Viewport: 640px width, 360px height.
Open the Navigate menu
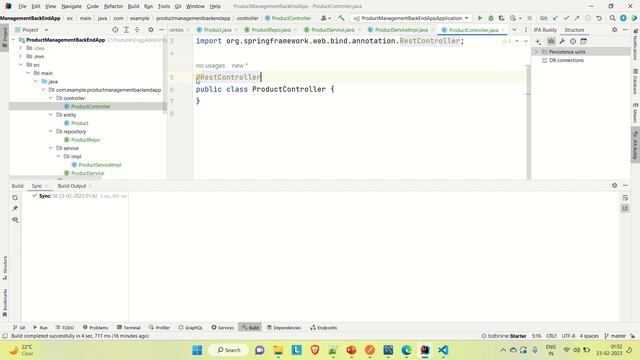pos(71,6)
